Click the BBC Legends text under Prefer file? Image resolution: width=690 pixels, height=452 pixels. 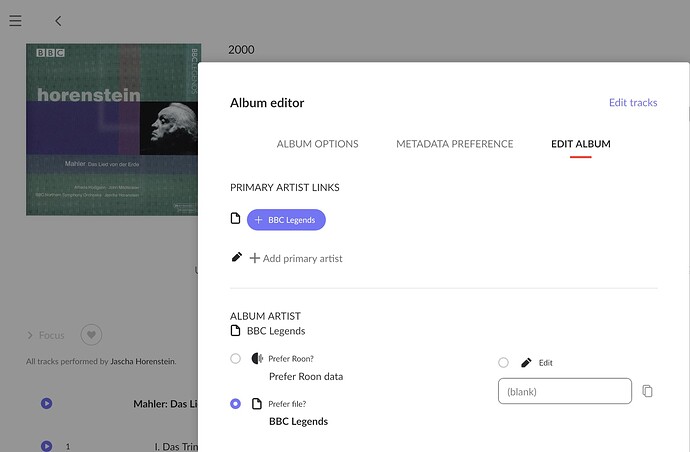[298, 421]
